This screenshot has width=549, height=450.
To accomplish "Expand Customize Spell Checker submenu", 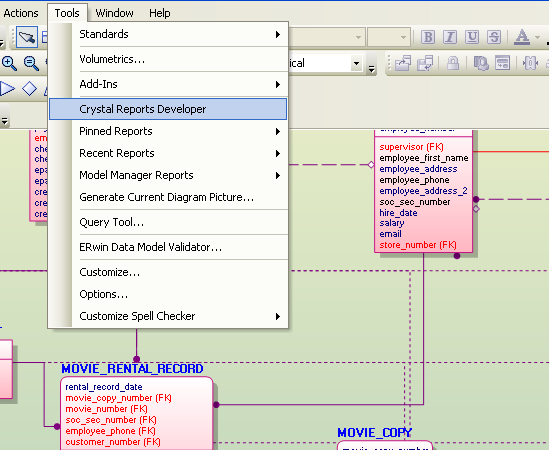I will coord(168,316).
